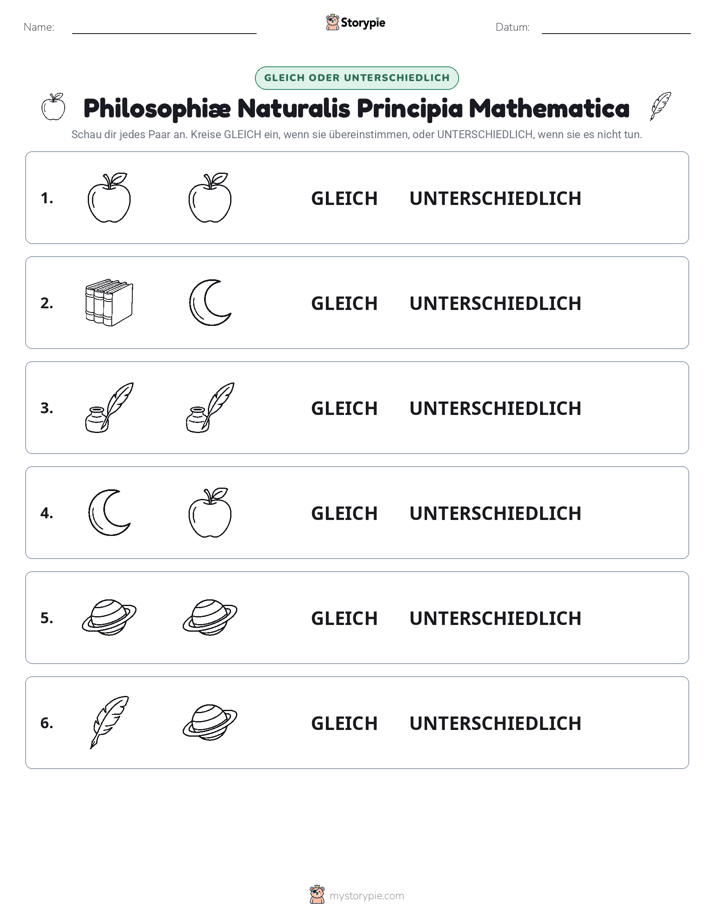The image size is (714, 924).
Task: Circle GLEICH for row 1
Action: (344, 199)
